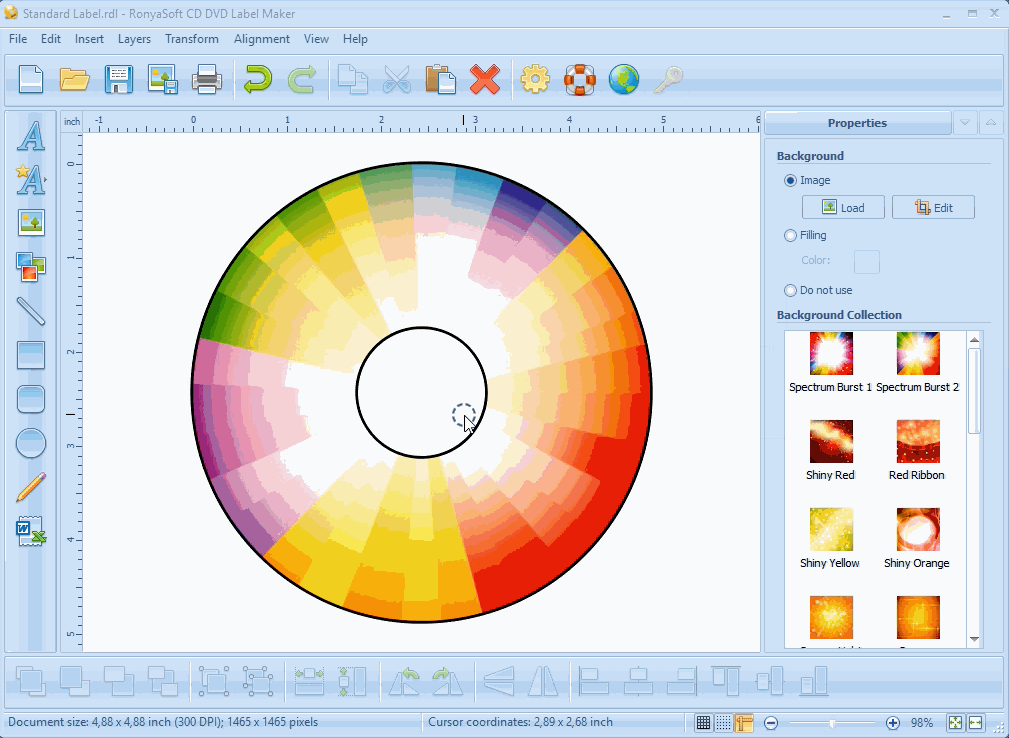Open a file with folder icon
Viewport: 1009px width, 738px height.
pos(75,80)
